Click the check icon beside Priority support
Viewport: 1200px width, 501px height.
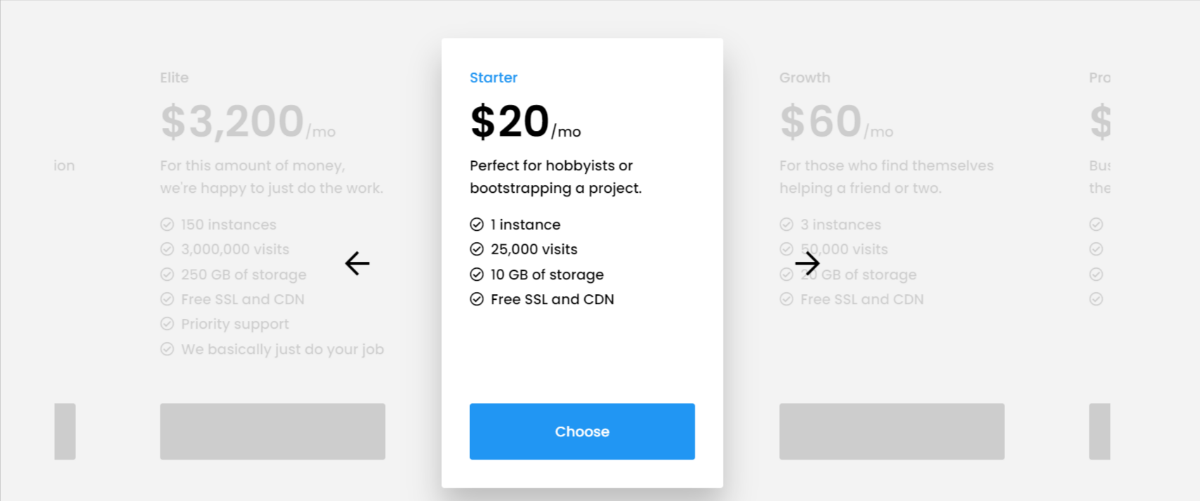[x=167, y=324]
